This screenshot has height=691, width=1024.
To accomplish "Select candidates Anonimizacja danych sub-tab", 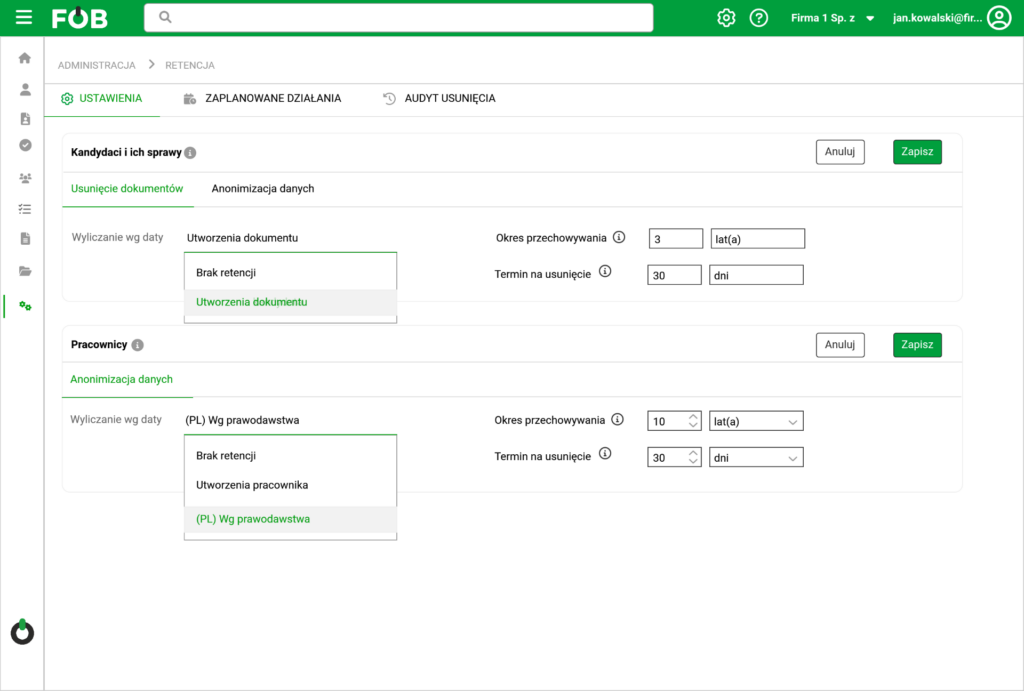I will click(x=263, y=189).
